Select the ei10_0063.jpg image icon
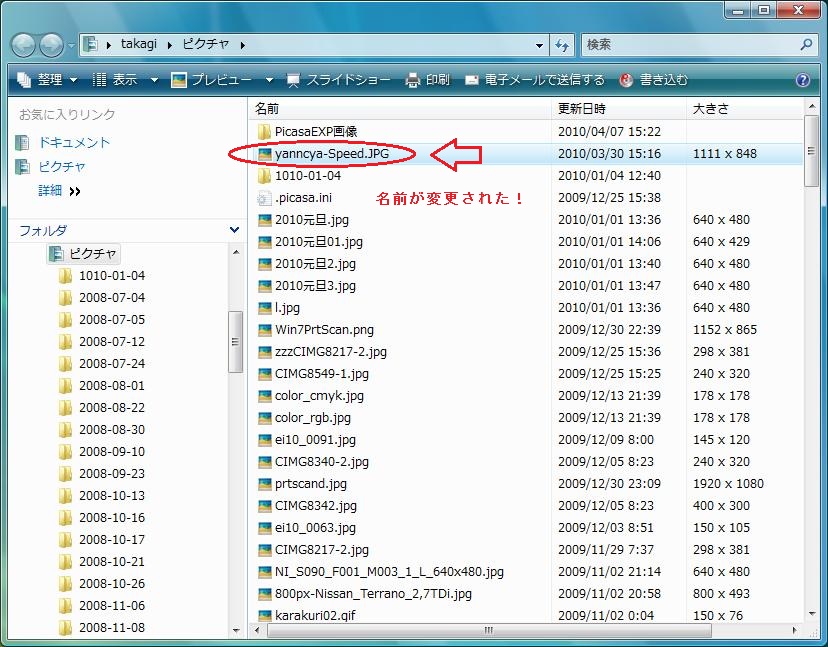This screenshot has width=828, height=647. [x=264, y=528]
